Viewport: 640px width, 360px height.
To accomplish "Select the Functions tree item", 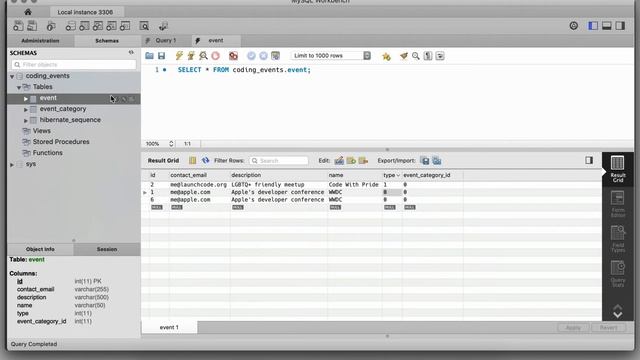I will (47, 153).
